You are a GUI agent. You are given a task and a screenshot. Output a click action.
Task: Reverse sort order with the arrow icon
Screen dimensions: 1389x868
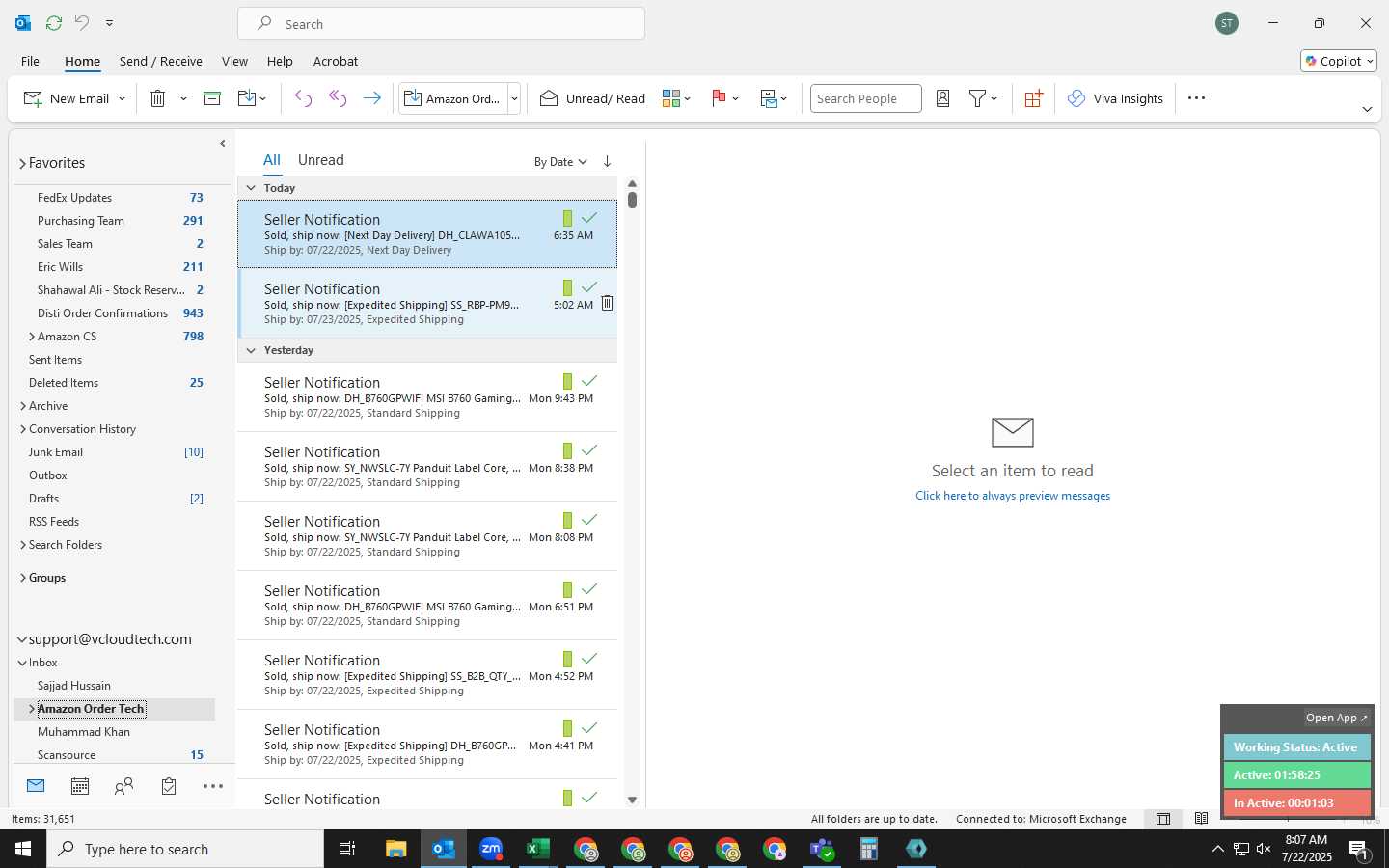tap(607, 161)
